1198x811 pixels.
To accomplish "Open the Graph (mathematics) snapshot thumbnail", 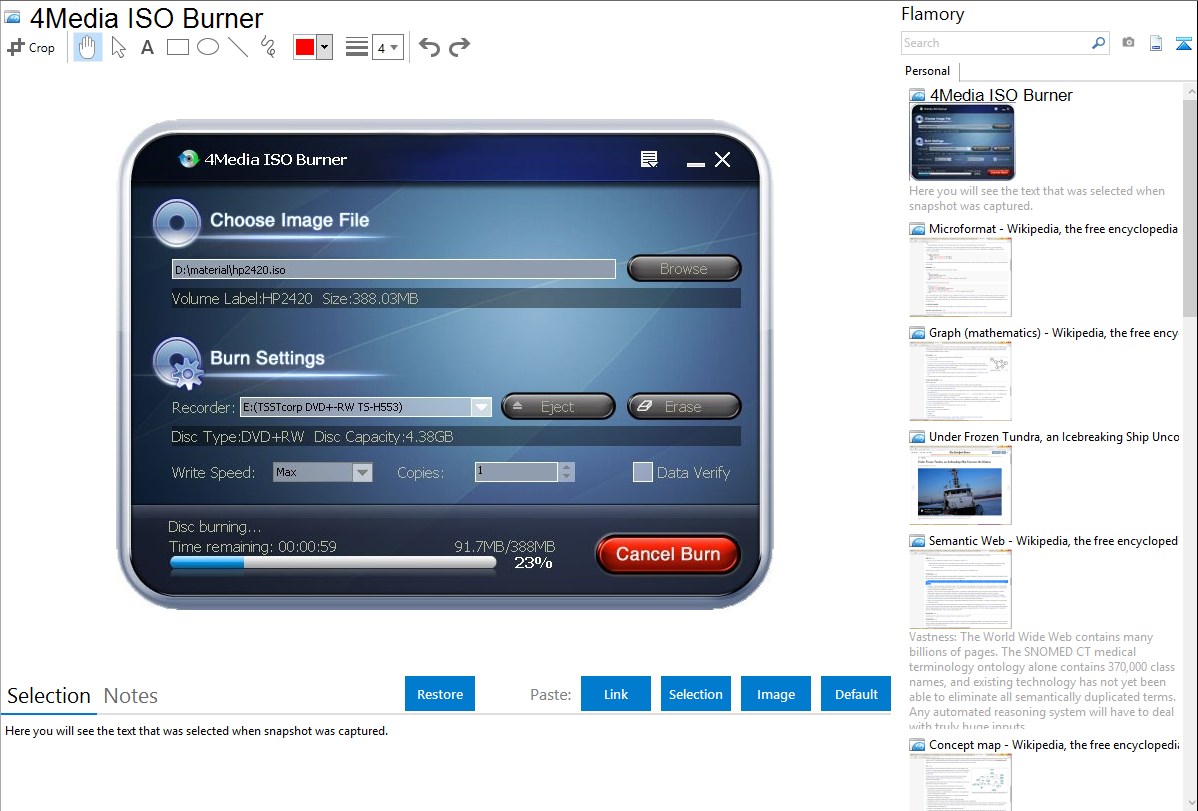I will [960, 381].
